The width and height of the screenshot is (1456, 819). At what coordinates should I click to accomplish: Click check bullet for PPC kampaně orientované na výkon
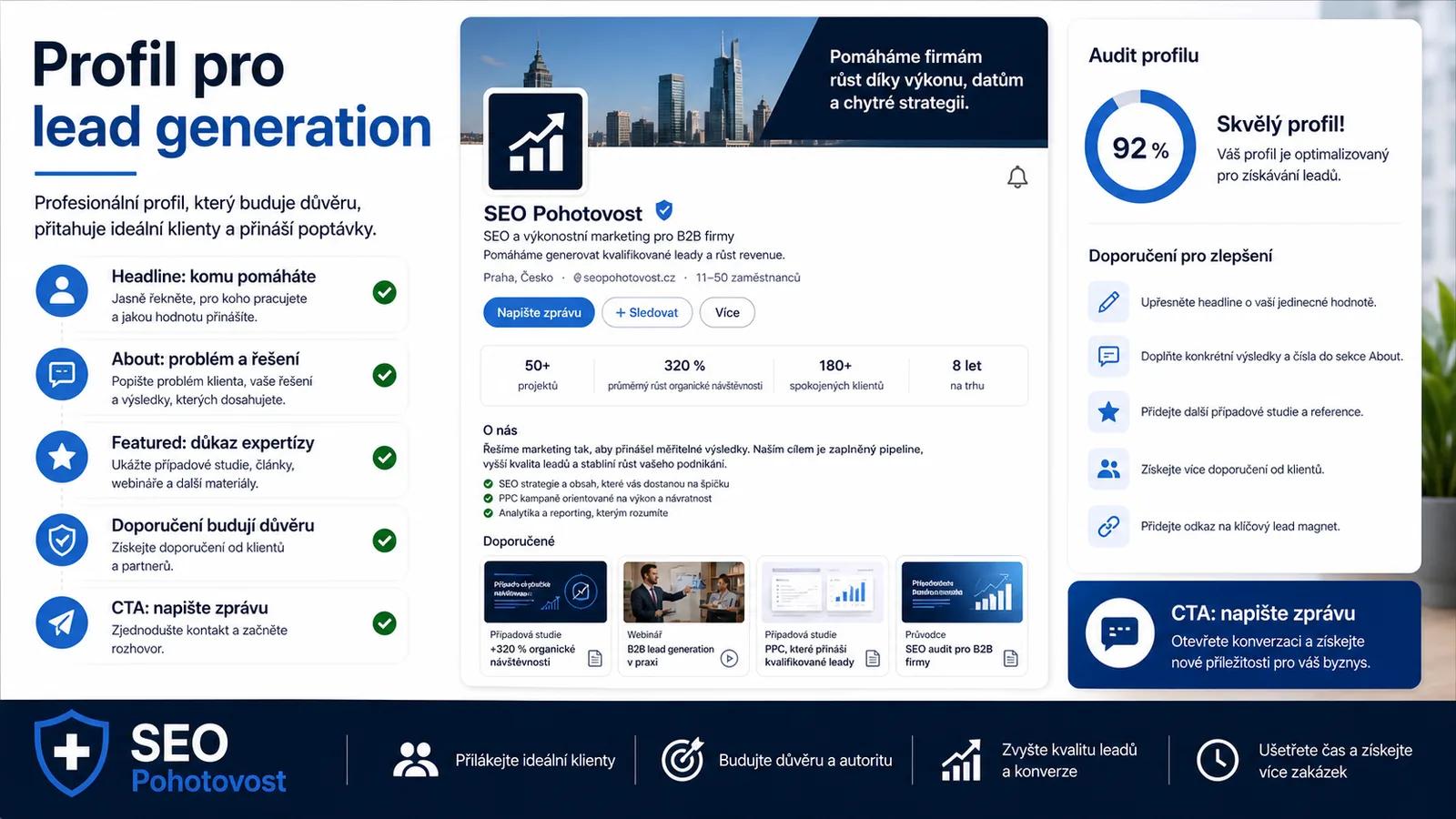coord(488,499)
